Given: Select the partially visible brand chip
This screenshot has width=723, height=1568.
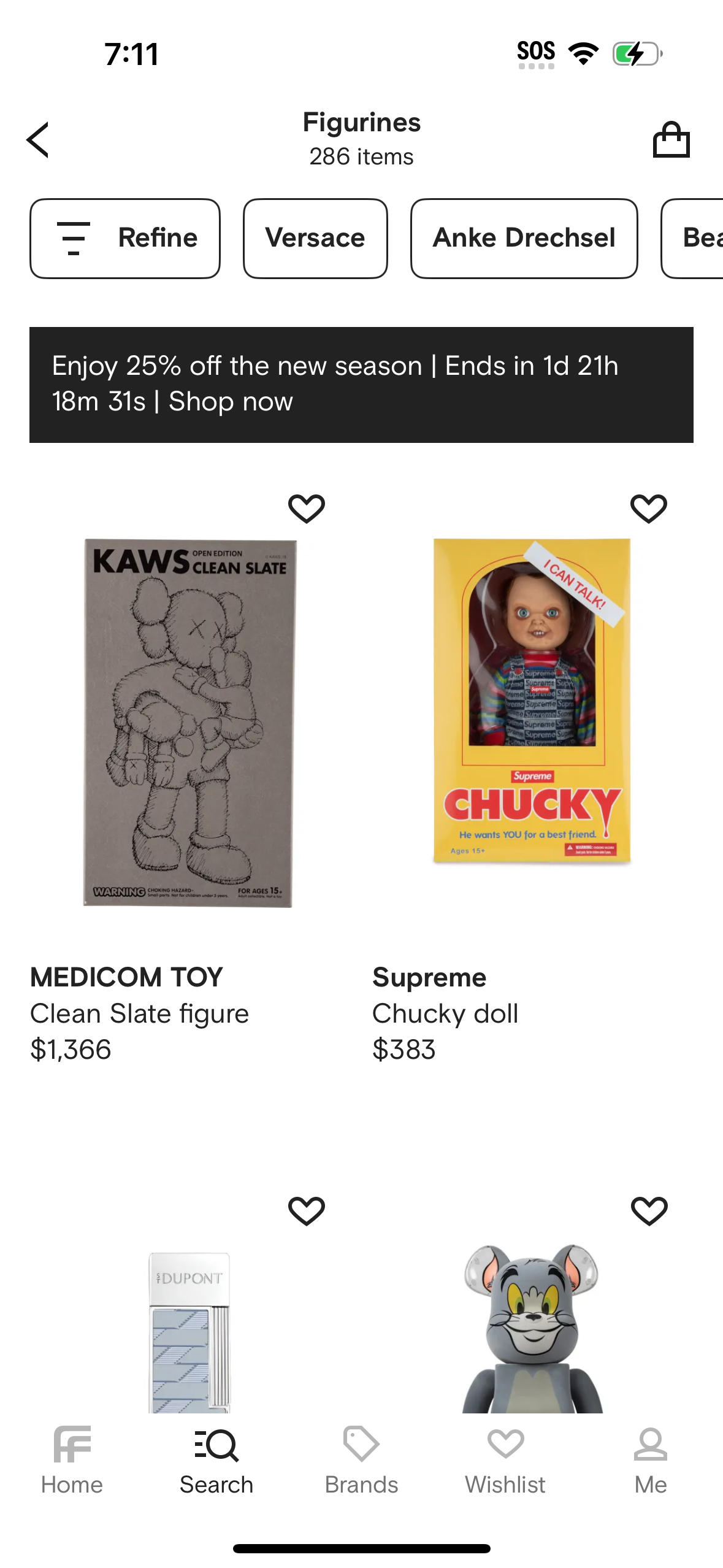Looking at the screenshot, I should pos(696,238).
